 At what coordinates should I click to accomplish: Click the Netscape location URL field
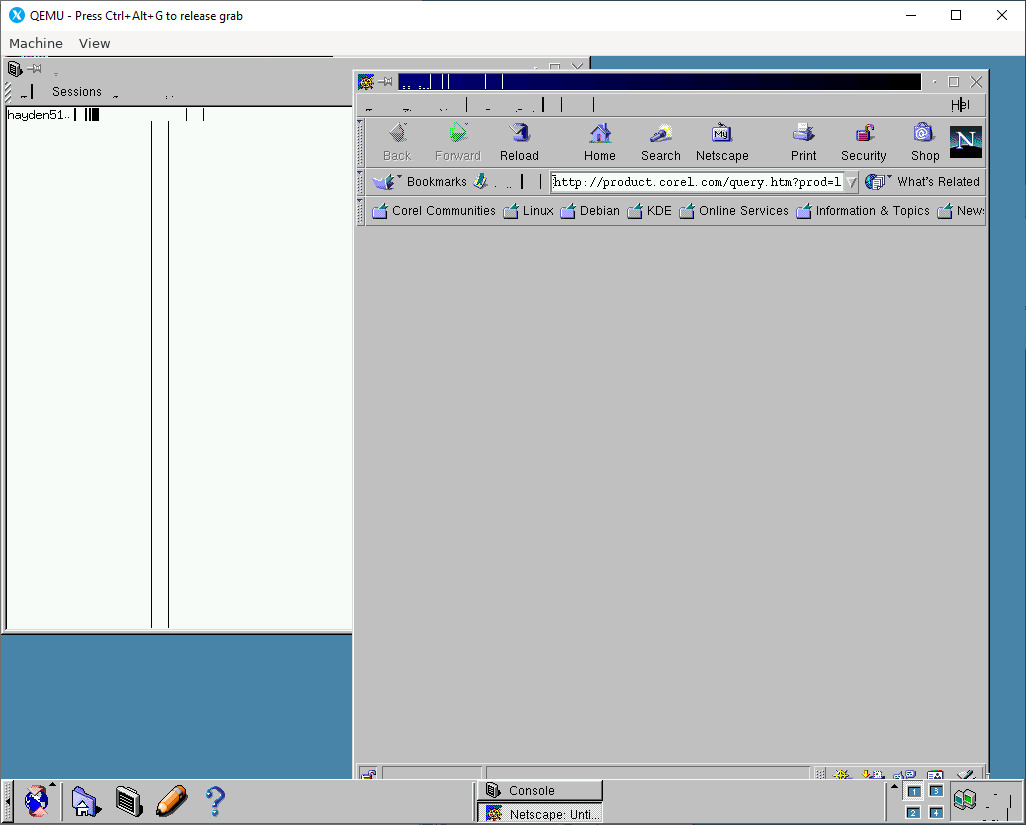click(698, 182)
